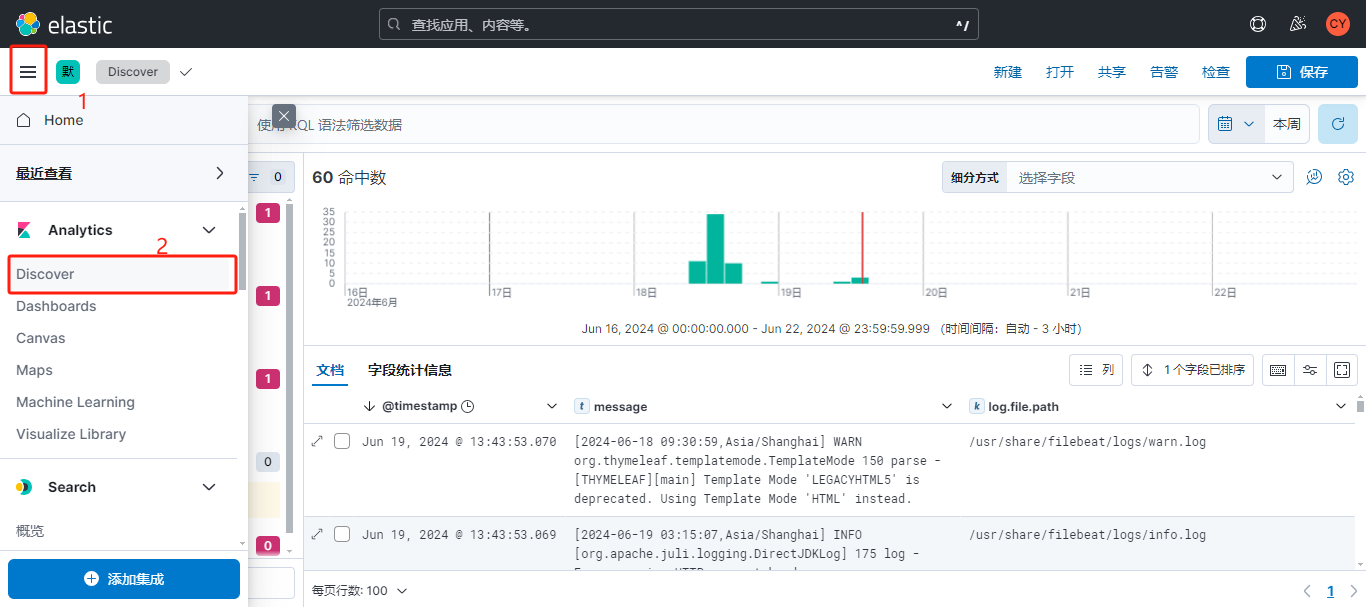
Task: Close the navigation flyout with X
Action: click(x=284, y=116)
